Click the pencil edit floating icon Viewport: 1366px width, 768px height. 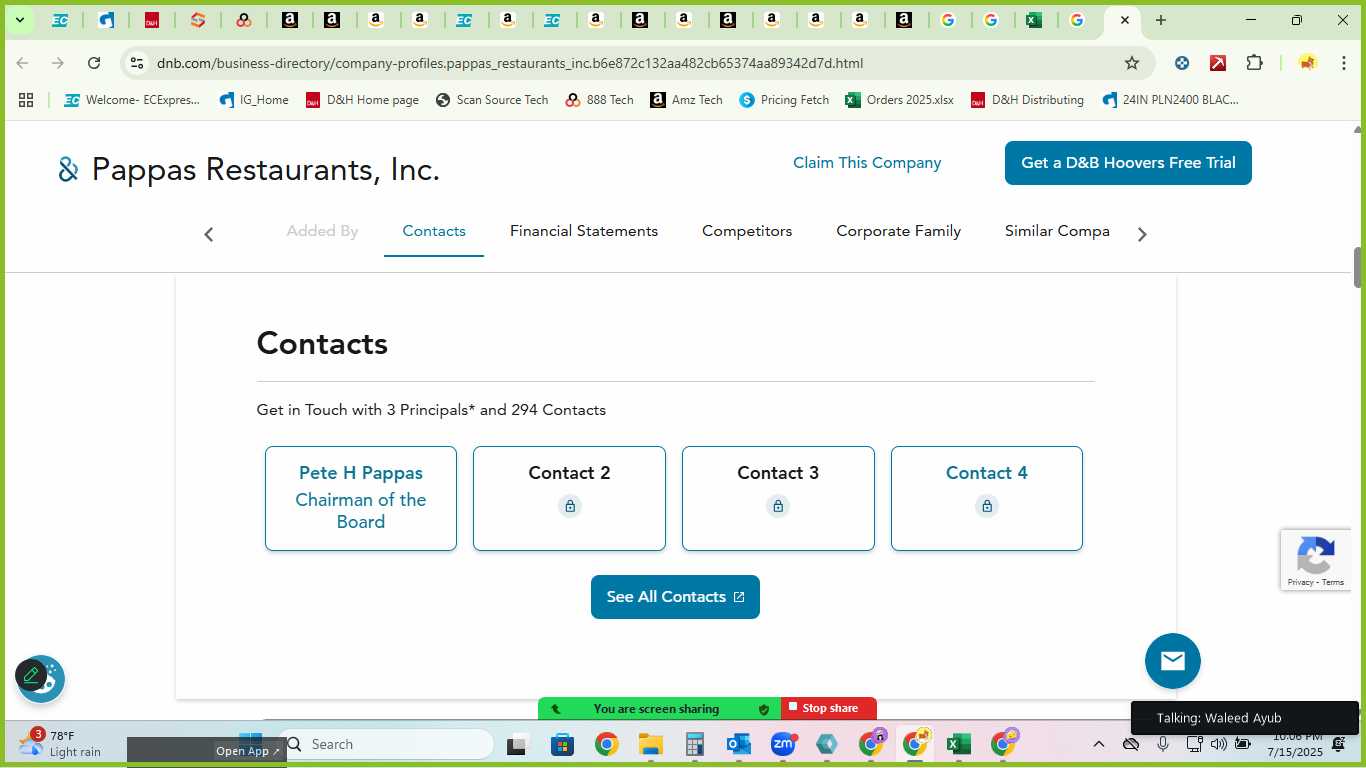[x=31, y=676]
